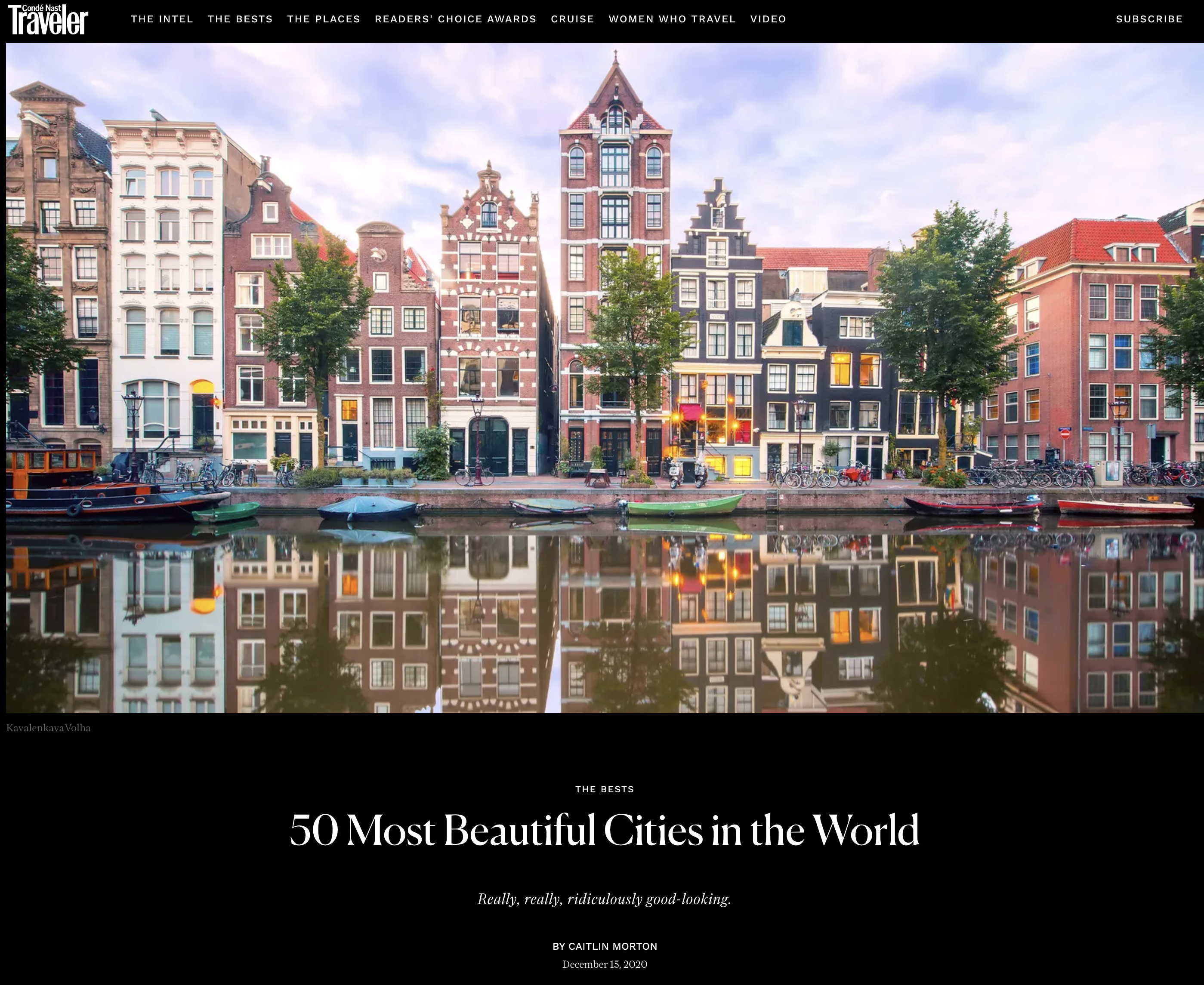Screen dimensions: 1204x985
Task: Open The Intel menu item
Action: 162,19
